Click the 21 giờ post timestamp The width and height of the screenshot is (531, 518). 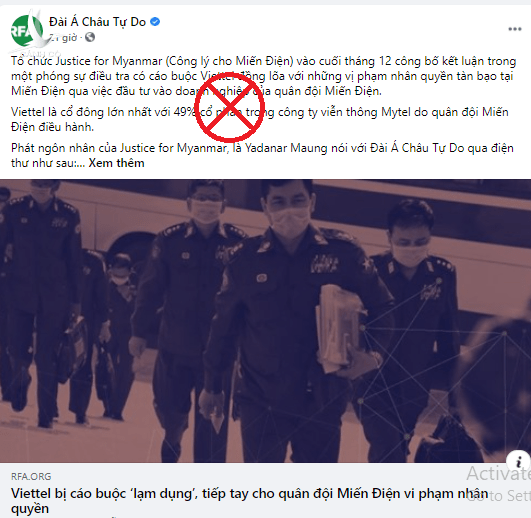[x=63, y=37]
